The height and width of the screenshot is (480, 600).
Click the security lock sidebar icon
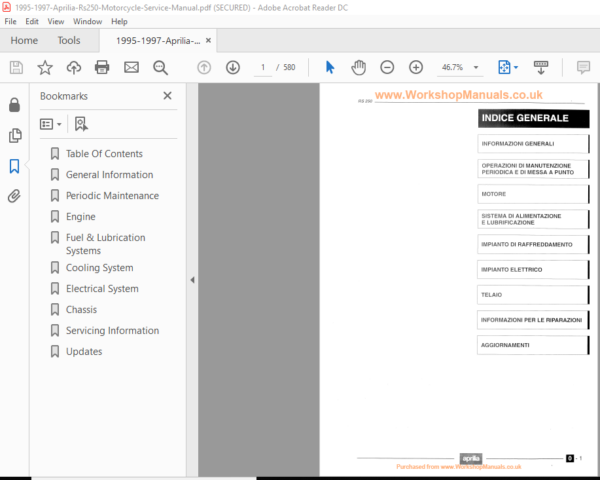pos(15,105)
